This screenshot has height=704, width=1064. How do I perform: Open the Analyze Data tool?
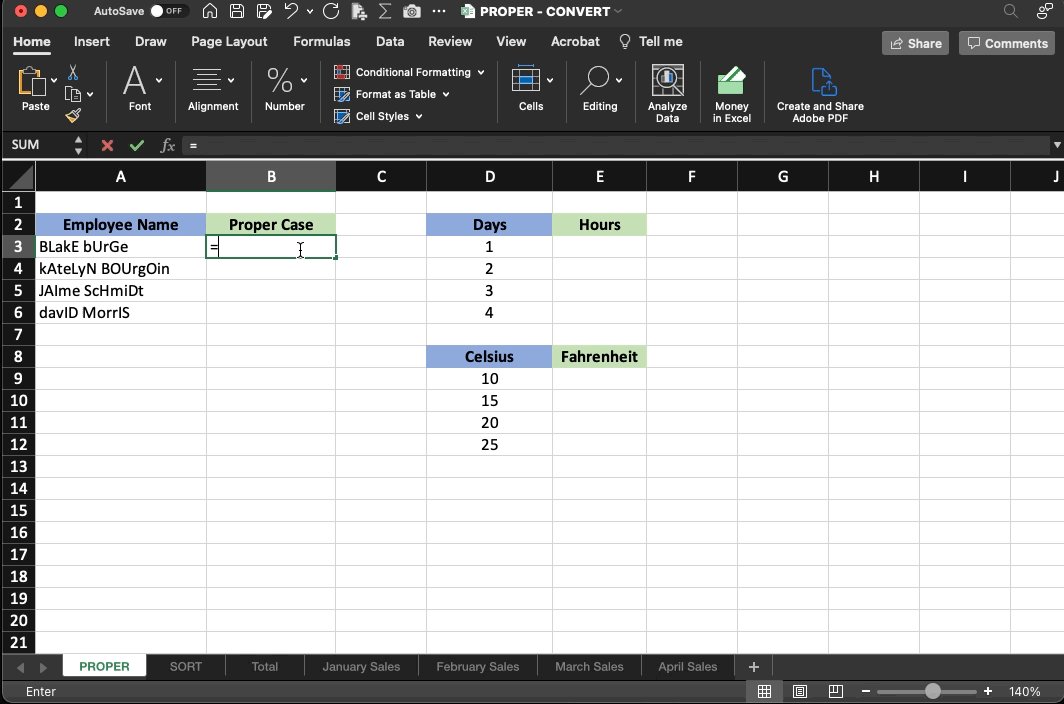667,94
